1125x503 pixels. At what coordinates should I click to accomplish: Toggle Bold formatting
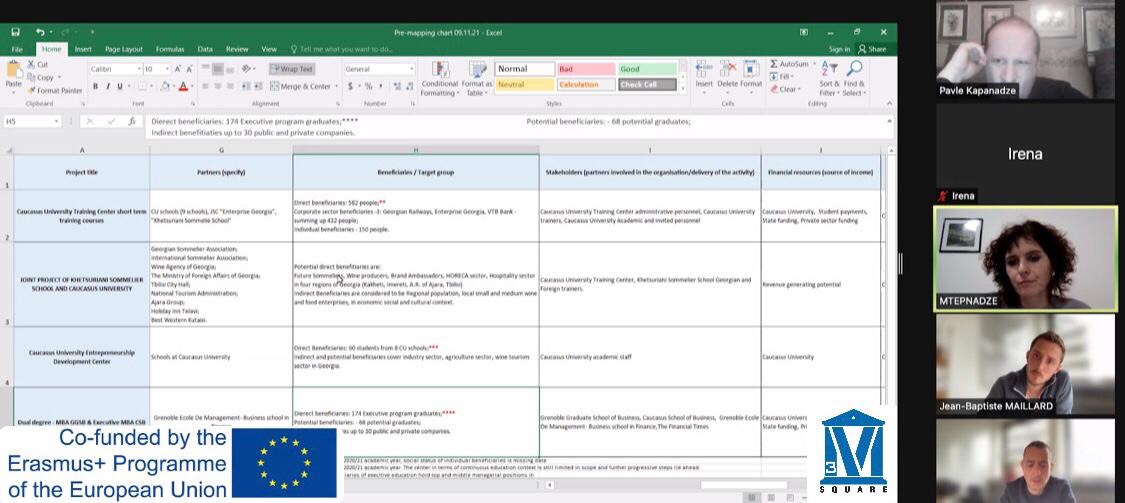[95, 86]
